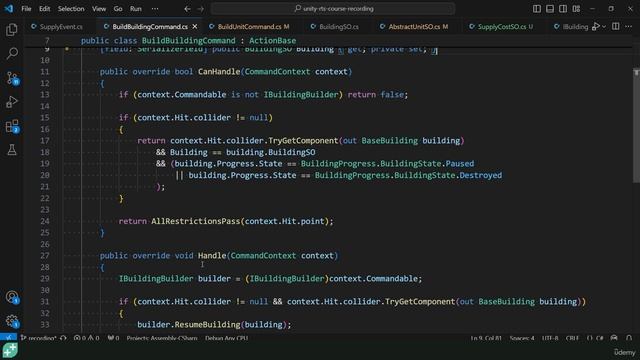Open the Manage settings gear

(12, 321)
